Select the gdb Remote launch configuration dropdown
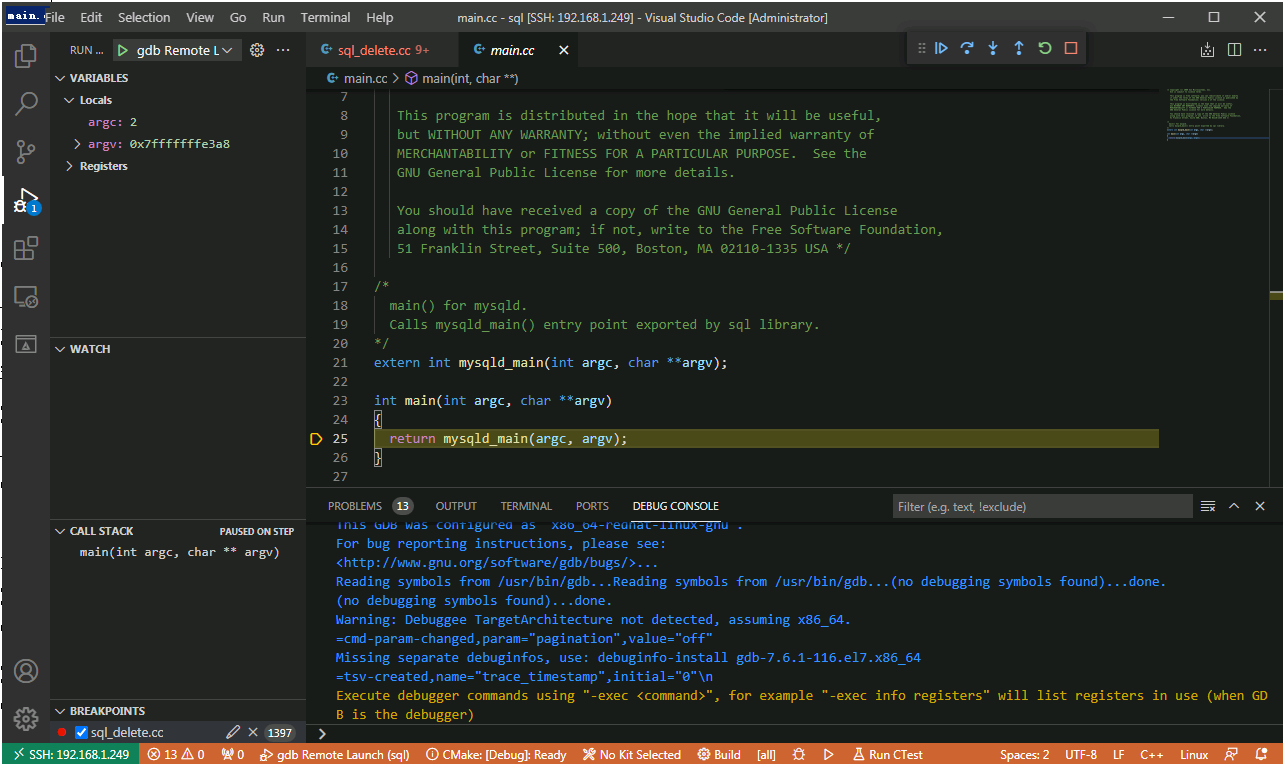 click(176, 50)
